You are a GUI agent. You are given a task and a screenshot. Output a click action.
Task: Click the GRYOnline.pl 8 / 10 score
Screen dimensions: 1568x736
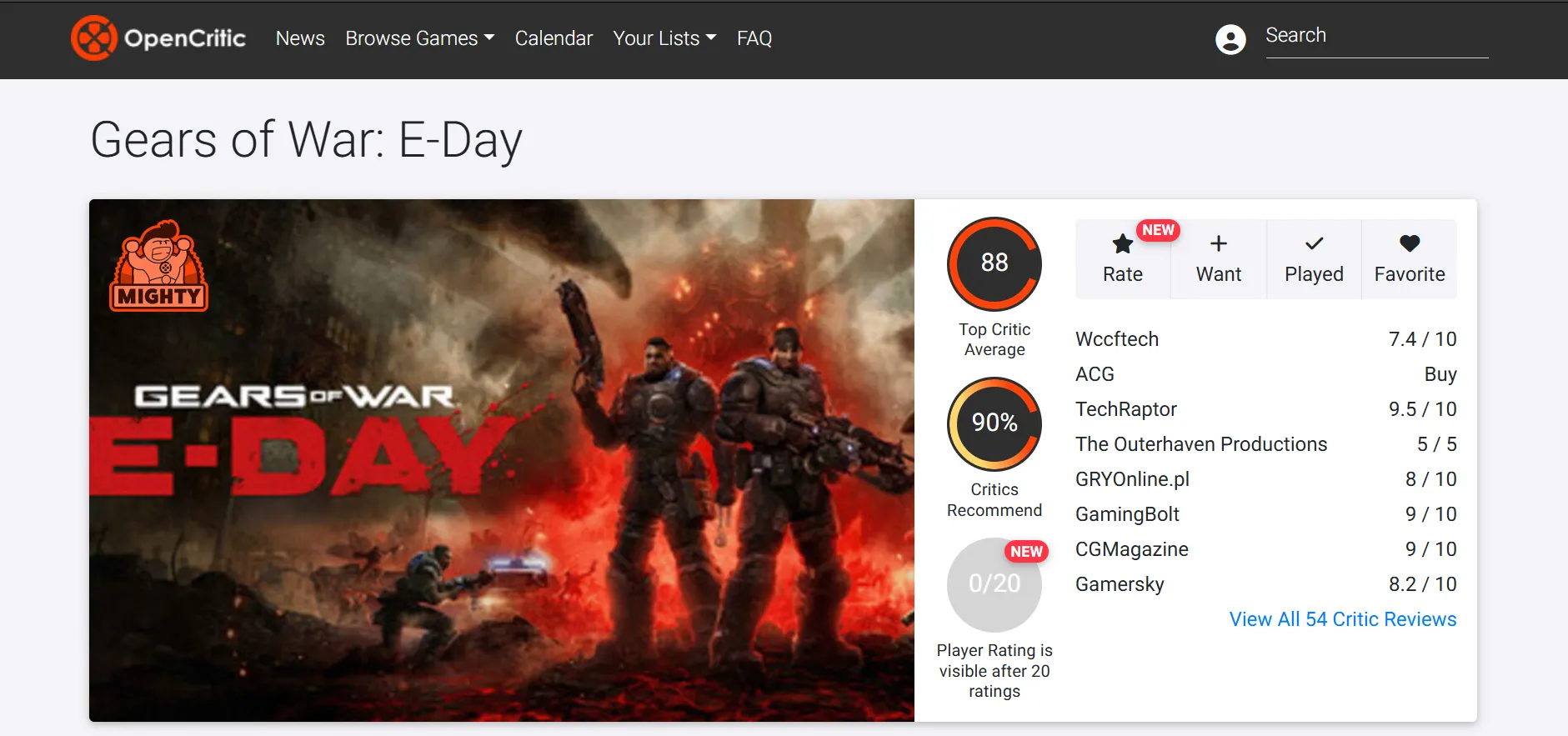[1430, 479]
